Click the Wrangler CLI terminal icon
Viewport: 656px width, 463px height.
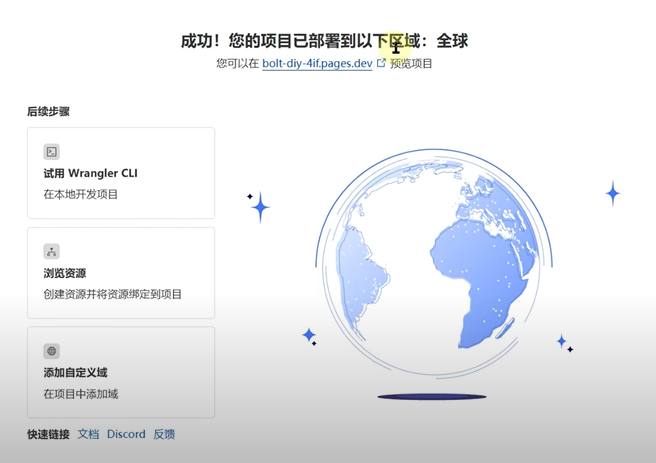[x=51, y=152]
